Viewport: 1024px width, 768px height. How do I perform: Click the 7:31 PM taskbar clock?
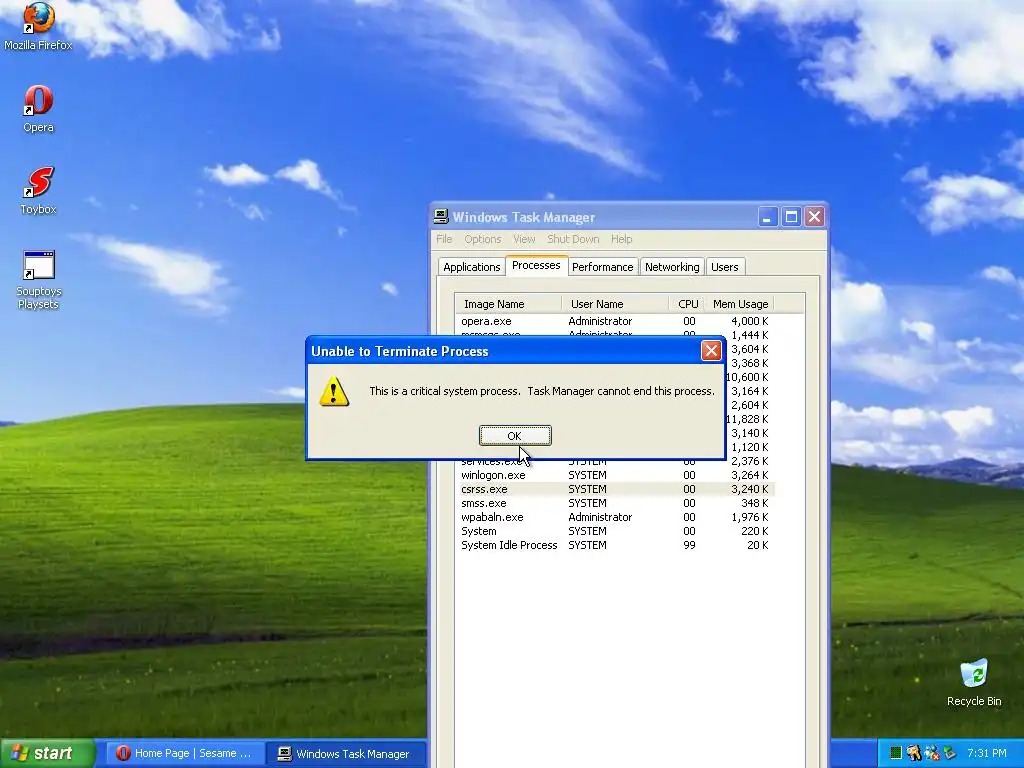pyautogui.click(x=986, y=753)
